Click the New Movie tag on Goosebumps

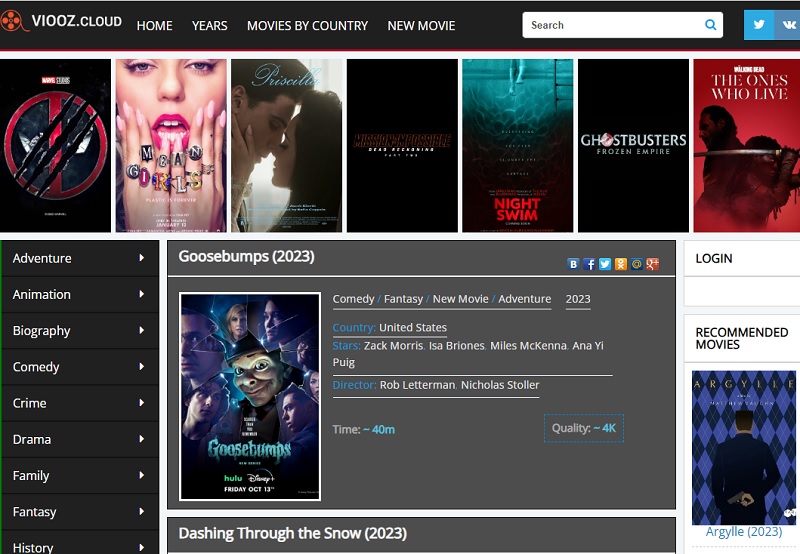pyautogui.click(x=460, y=299)
